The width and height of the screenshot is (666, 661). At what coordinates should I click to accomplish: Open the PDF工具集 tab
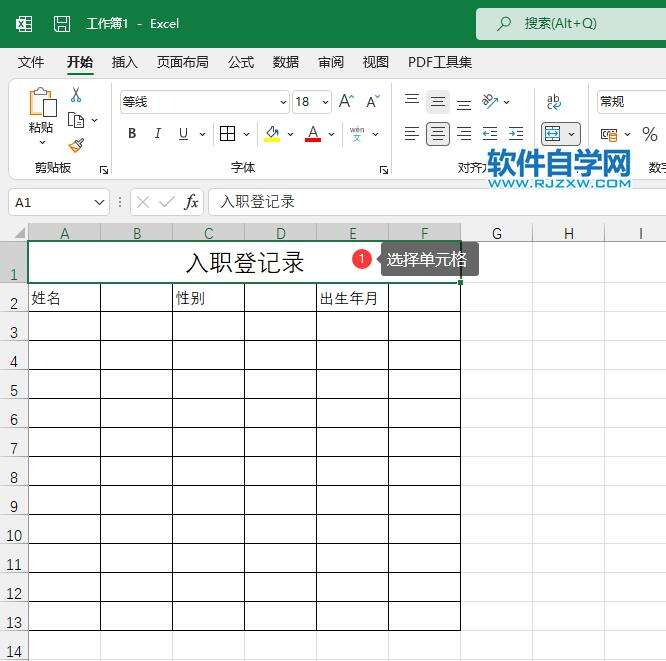pos(440,62)
